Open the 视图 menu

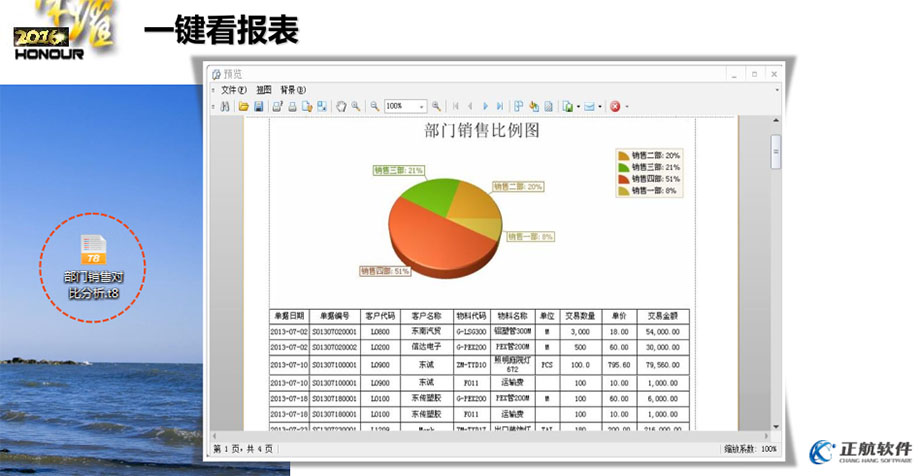coord(264,90)
